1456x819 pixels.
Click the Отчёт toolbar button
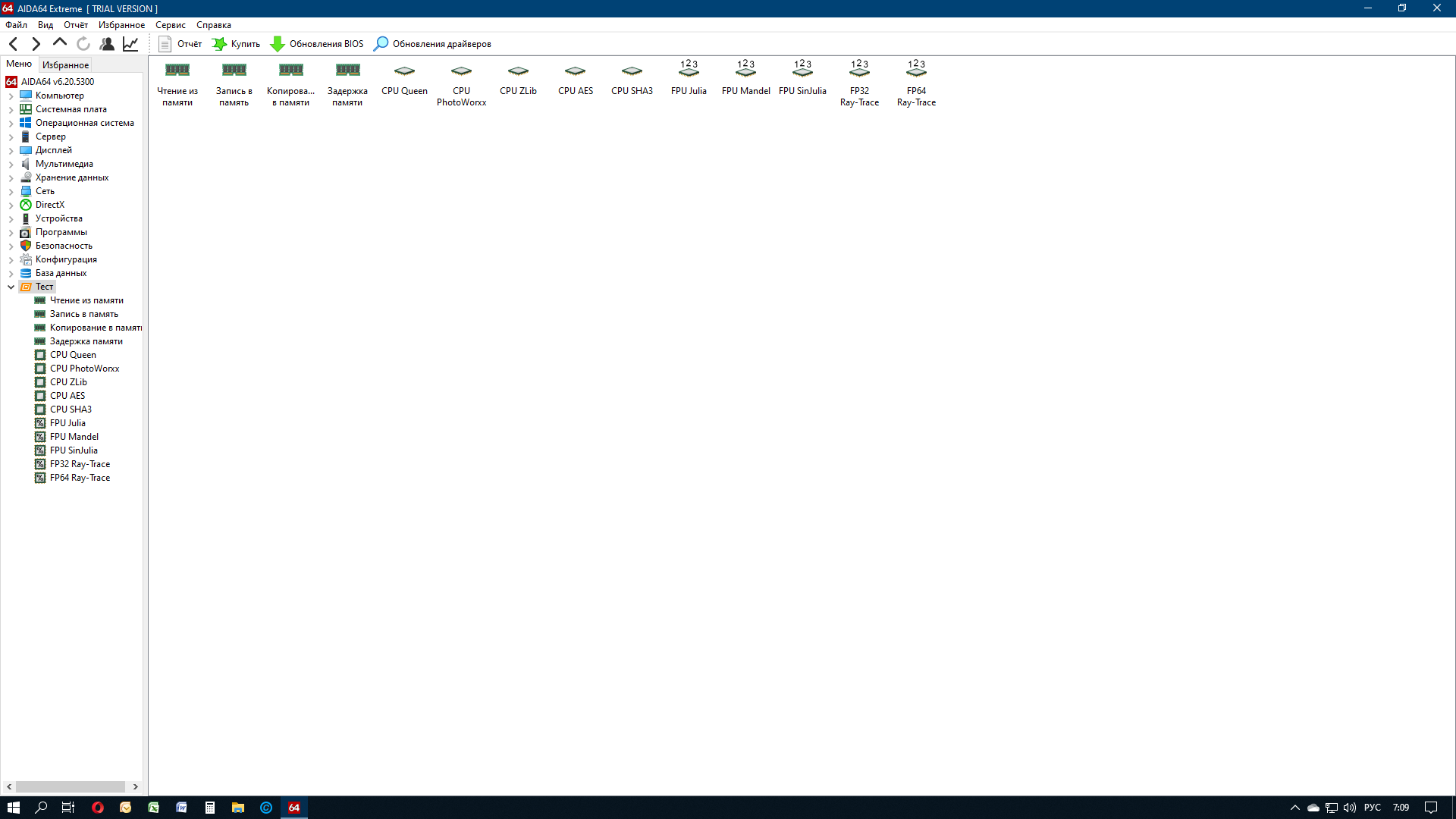[x=180, y=44]
